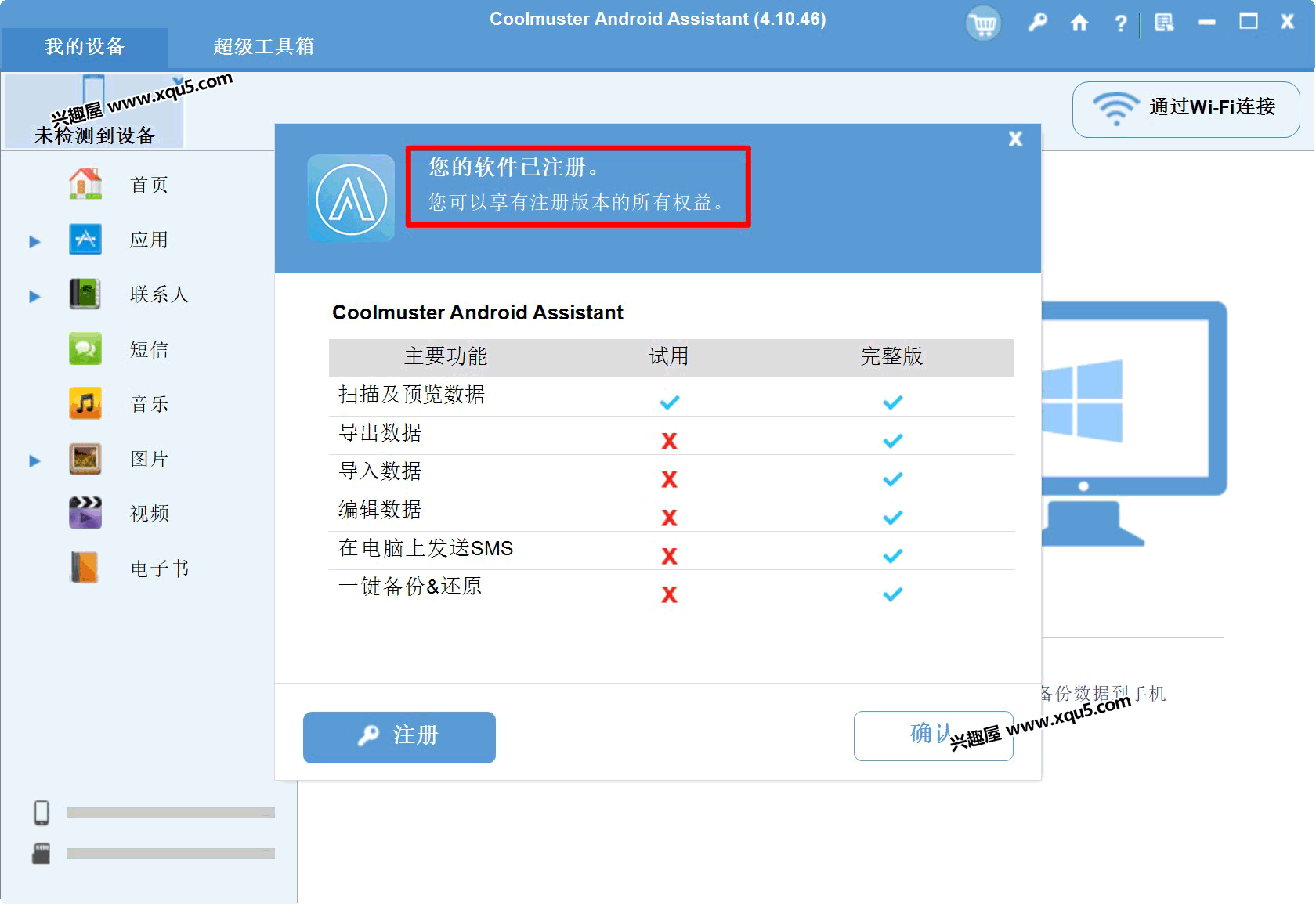
Task: Open 短信 in the sidebar
Action: 149,349
